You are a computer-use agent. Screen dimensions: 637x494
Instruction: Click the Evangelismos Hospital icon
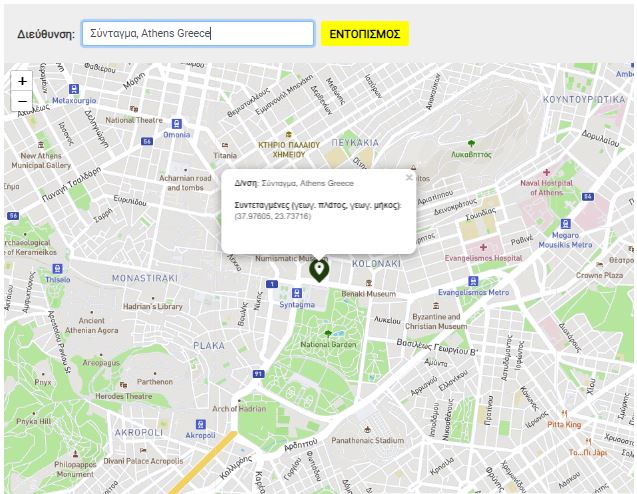(x=484, y=246)
